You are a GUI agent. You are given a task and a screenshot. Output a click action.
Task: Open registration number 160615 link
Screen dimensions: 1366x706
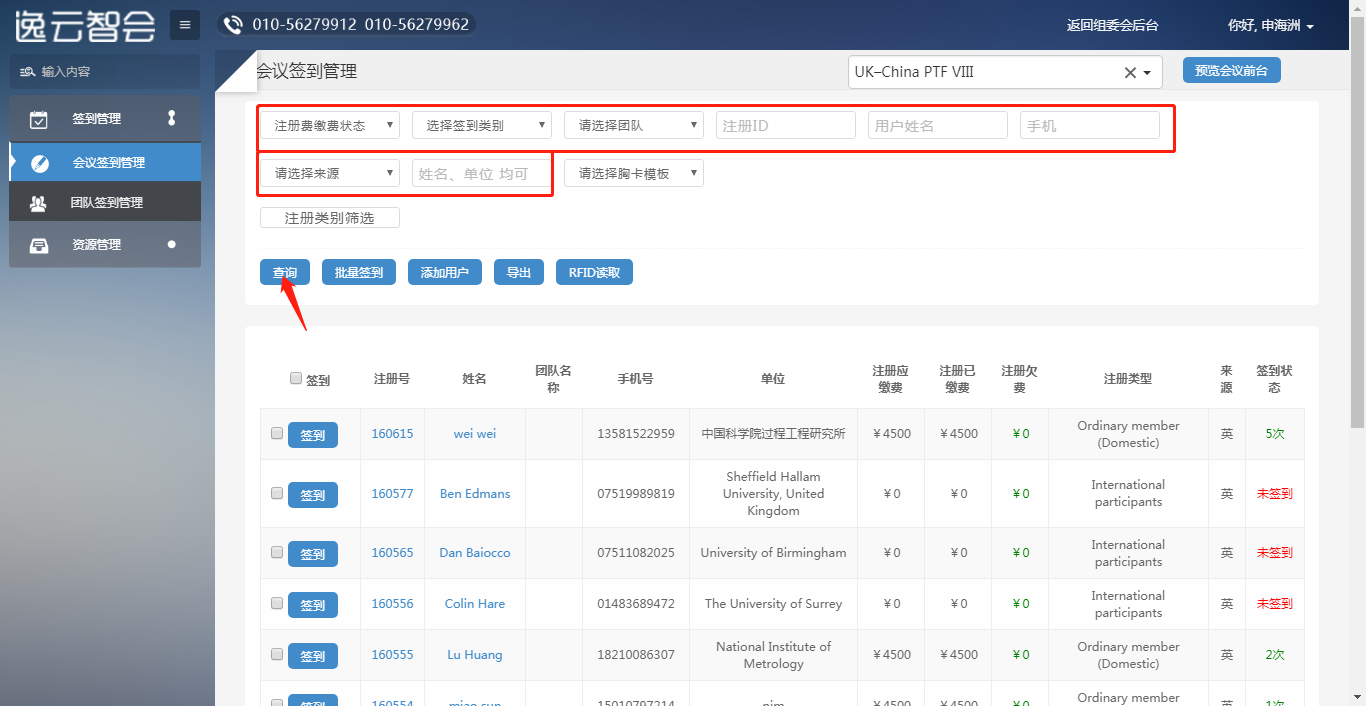click(x=392, y=434)
